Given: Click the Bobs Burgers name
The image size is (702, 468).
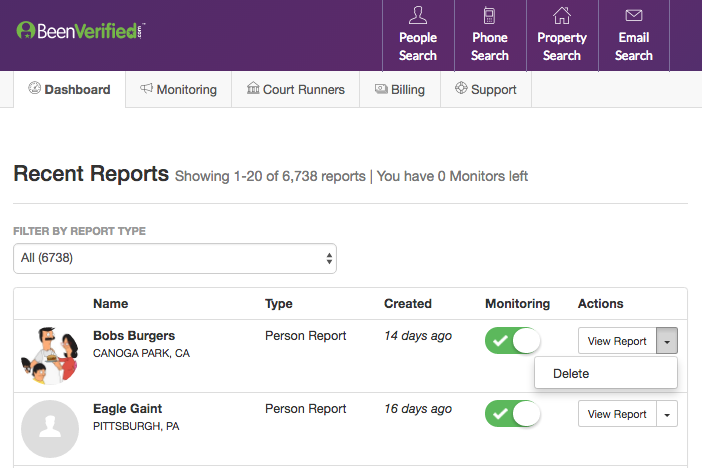Looking at the screenshot, I should [x=134, y=335].
